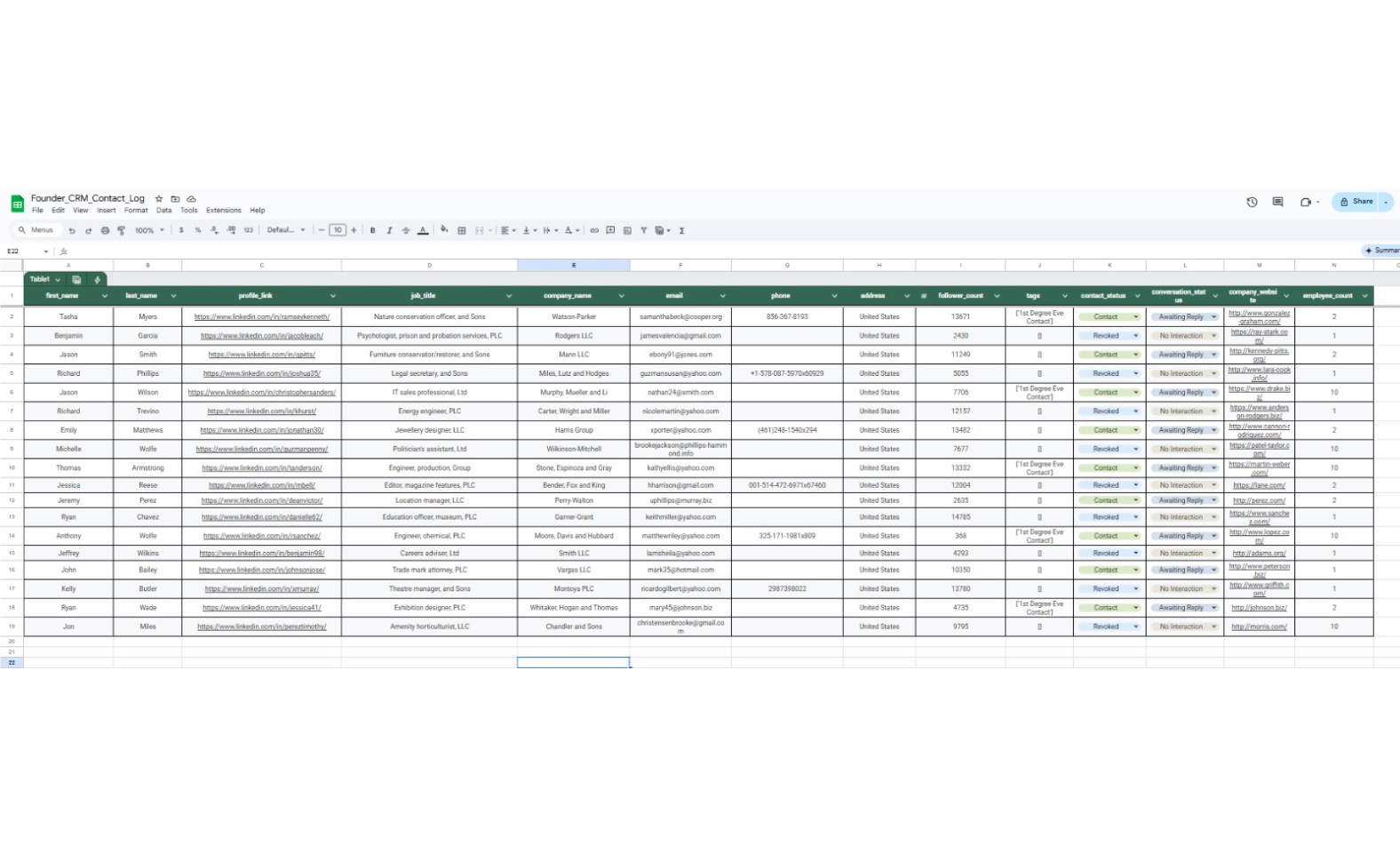Click the functions sigma icon

(x=682, y=230)
